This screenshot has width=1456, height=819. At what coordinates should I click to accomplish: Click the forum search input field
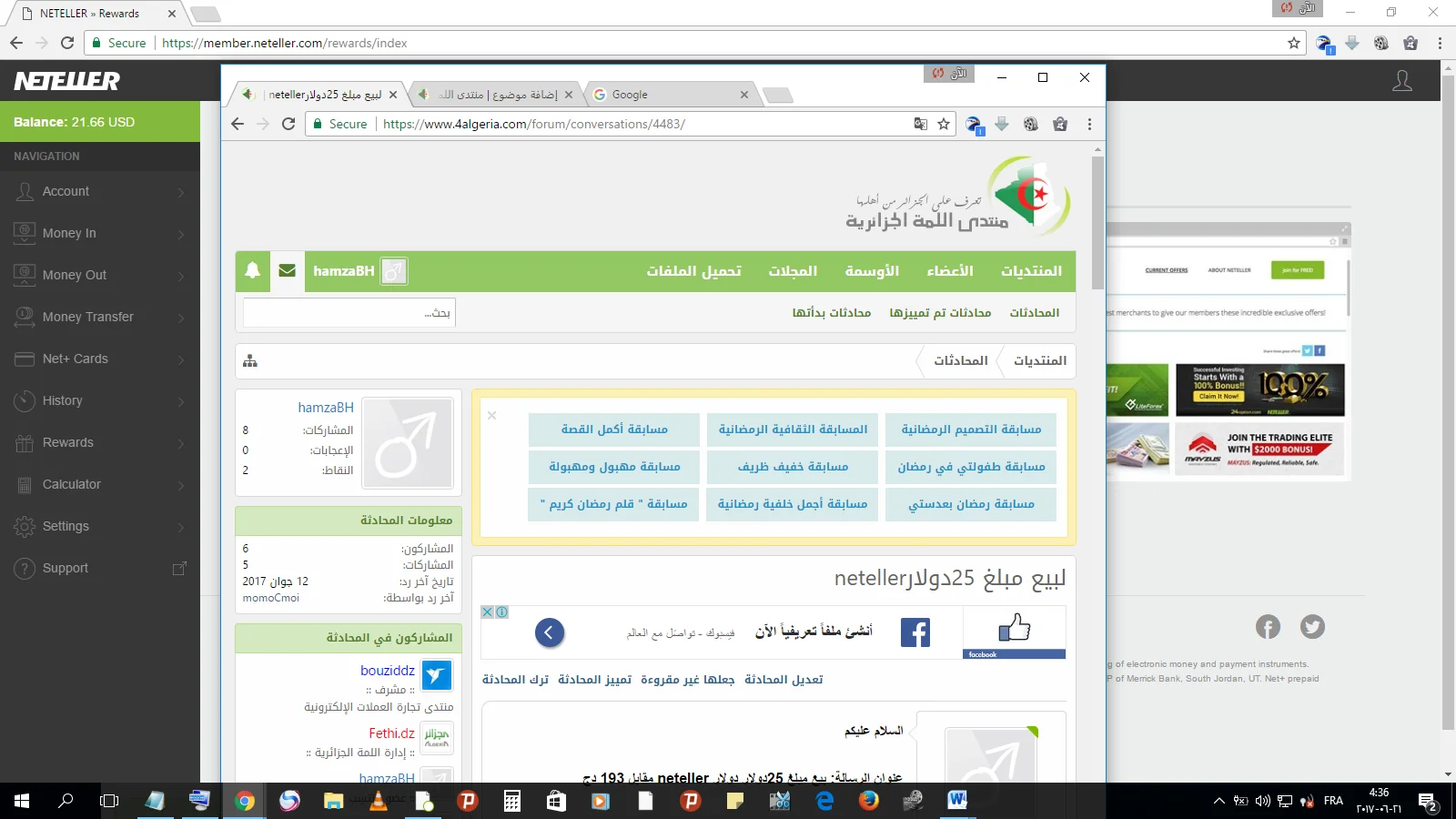pyautogui.click(x=349, y=313)
